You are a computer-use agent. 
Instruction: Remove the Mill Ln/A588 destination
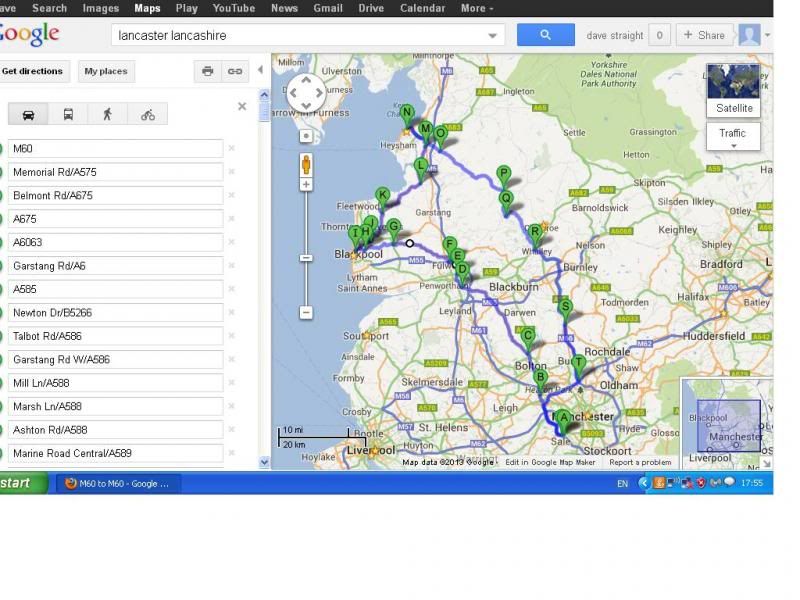click(x=232, y=383)
